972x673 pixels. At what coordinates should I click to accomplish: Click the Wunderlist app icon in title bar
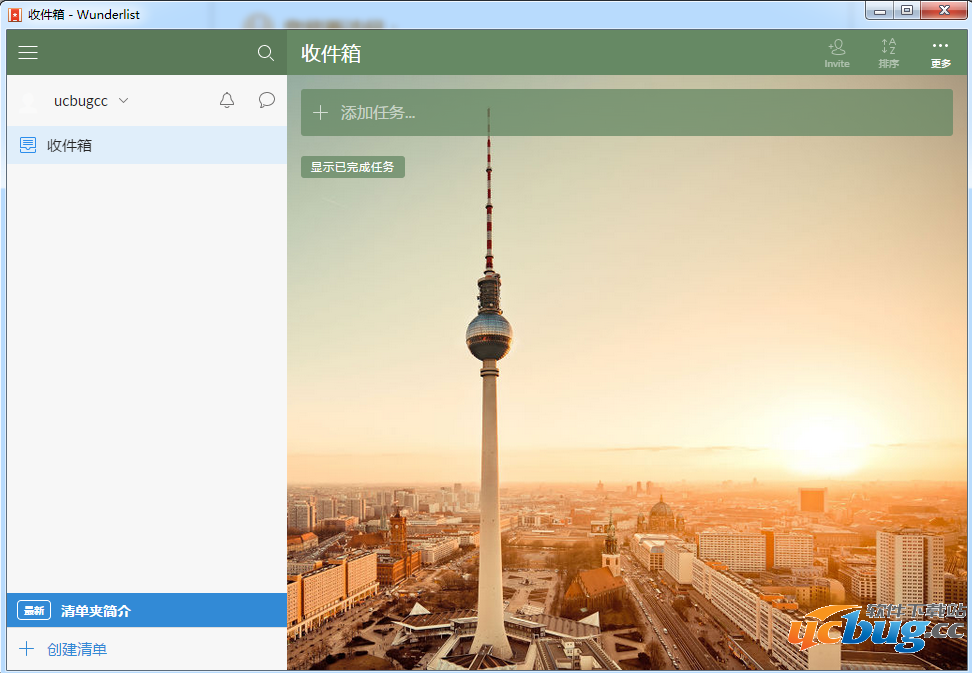pos(15,14)
